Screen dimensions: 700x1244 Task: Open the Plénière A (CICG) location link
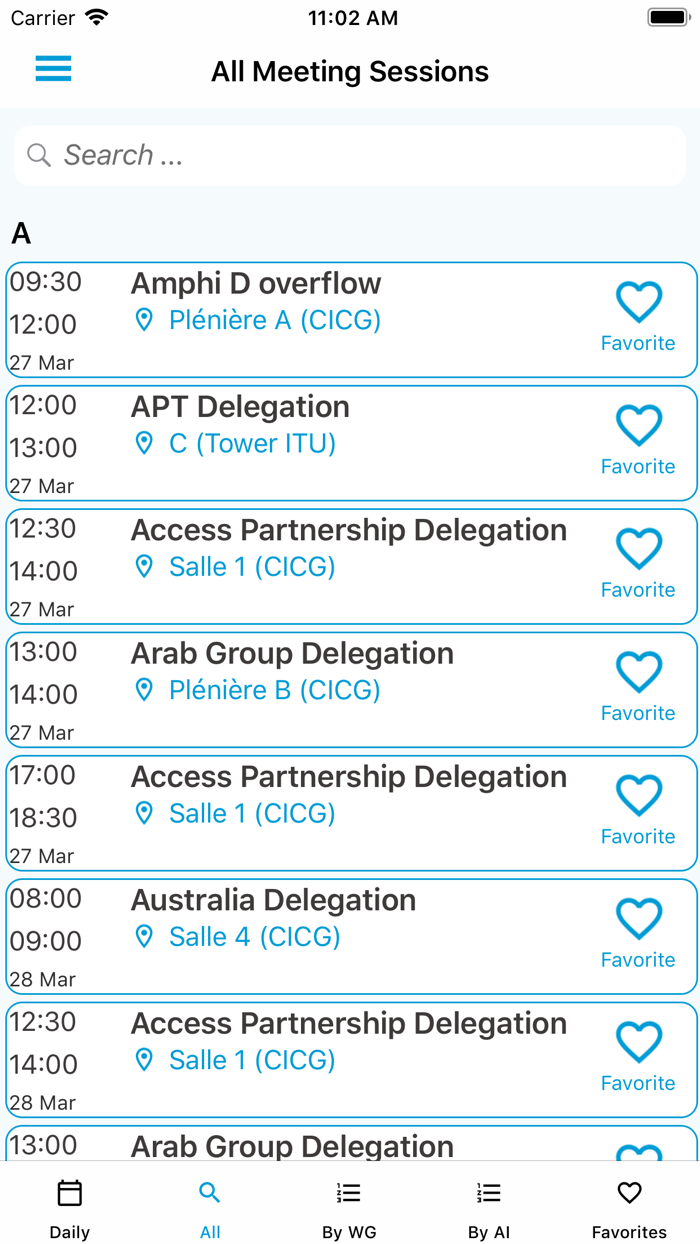click(x=275, y=320)
